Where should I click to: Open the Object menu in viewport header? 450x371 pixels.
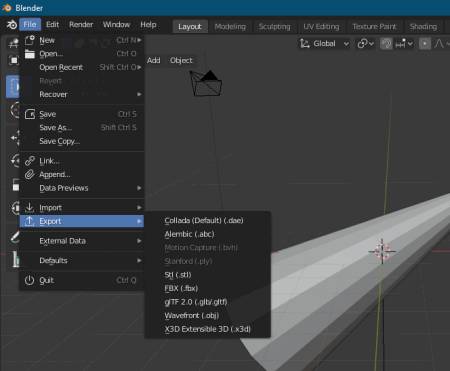pos(181,60)
